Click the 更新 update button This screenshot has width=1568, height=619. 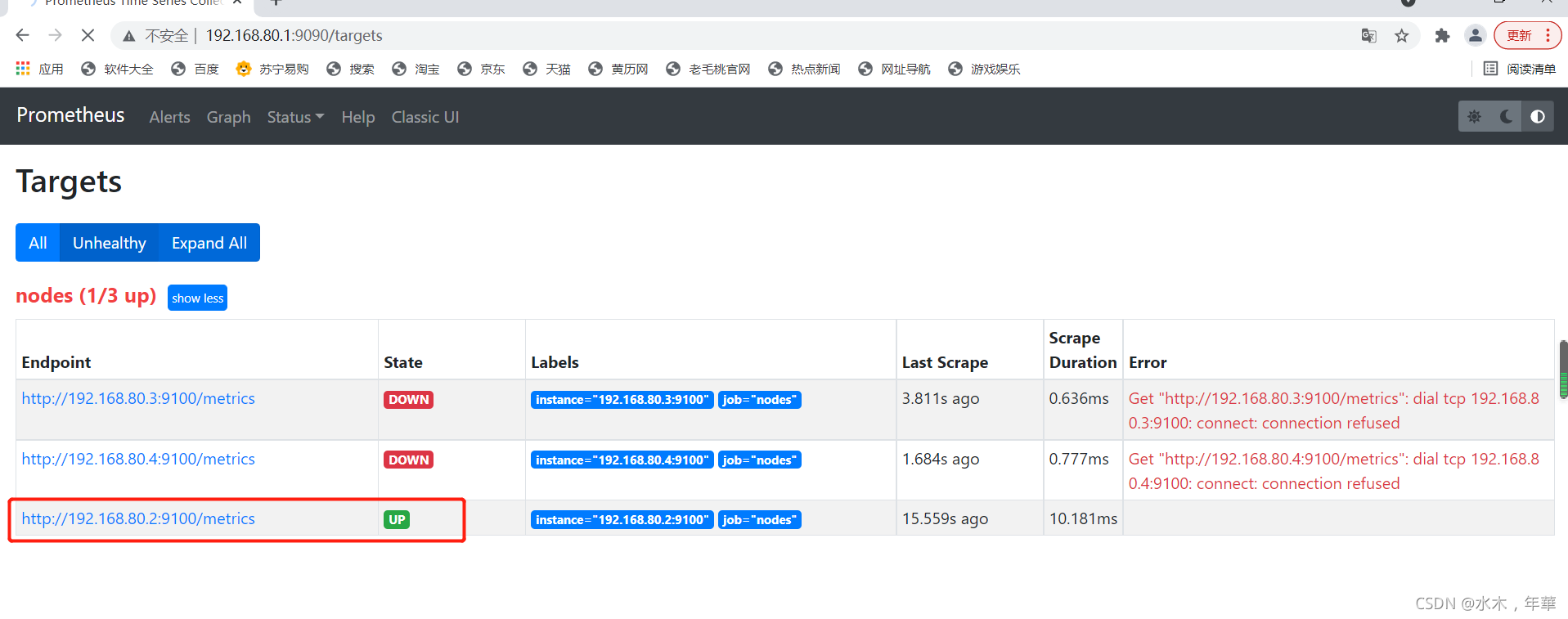coord(1527,35)
